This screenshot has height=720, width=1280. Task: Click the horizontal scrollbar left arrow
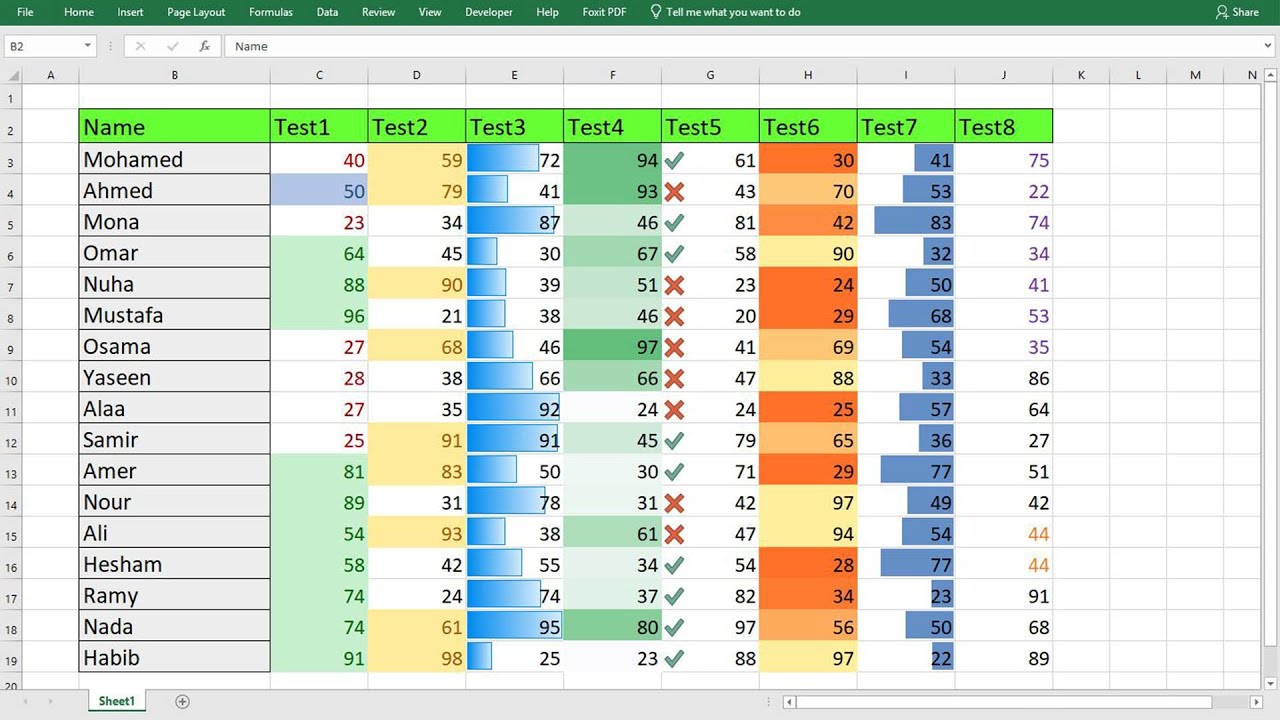click(789, 702)
